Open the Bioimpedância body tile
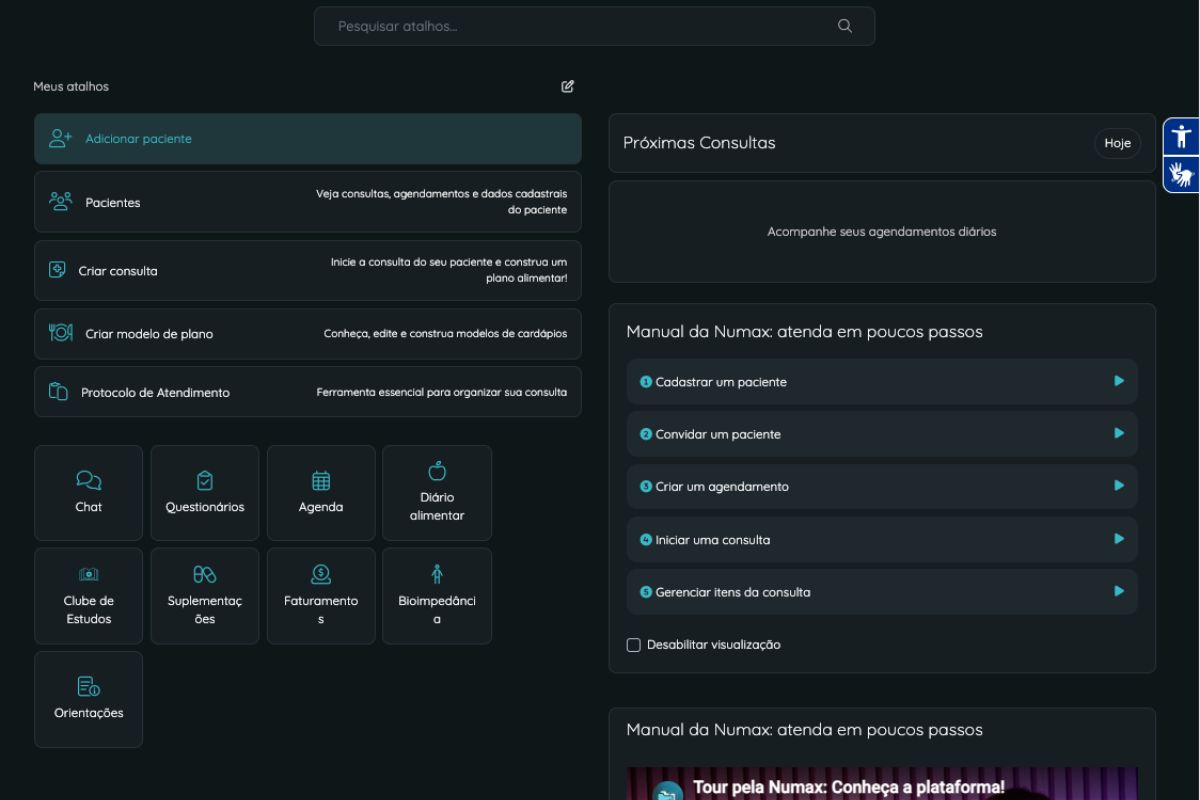 click(x=437, y=596)
